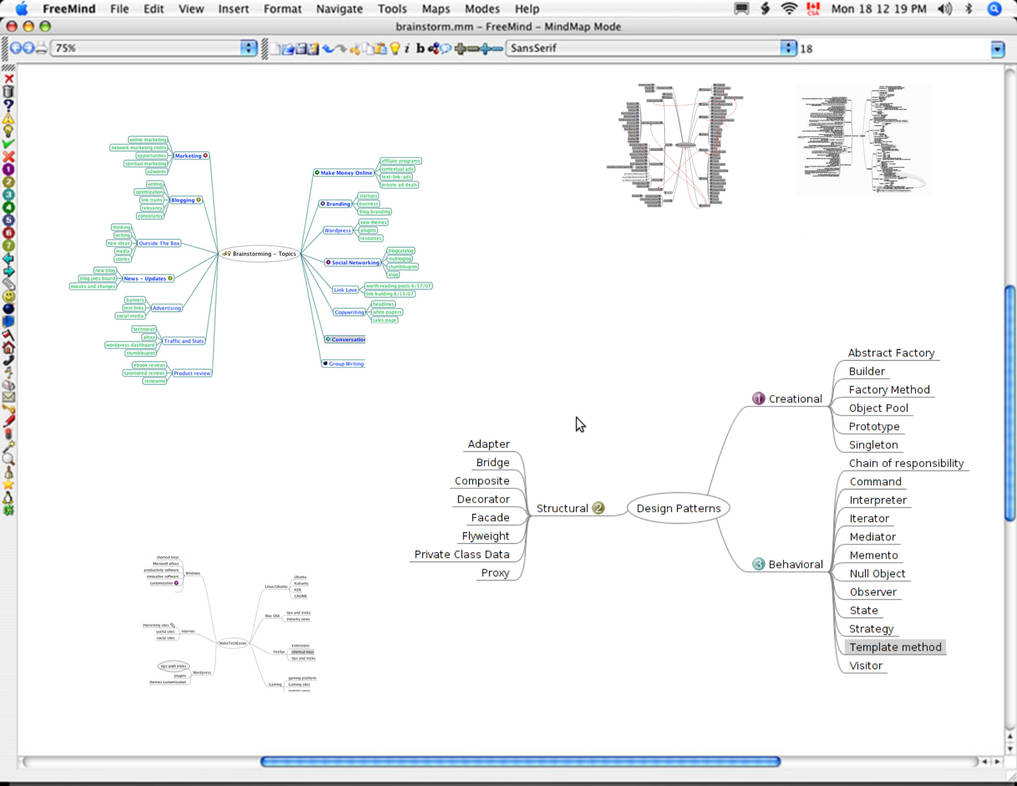Image resolution: width=1017 pixels, height=786 pixels.
Task: Add the yellow warning triangle icon
Action: click(8, 118)
